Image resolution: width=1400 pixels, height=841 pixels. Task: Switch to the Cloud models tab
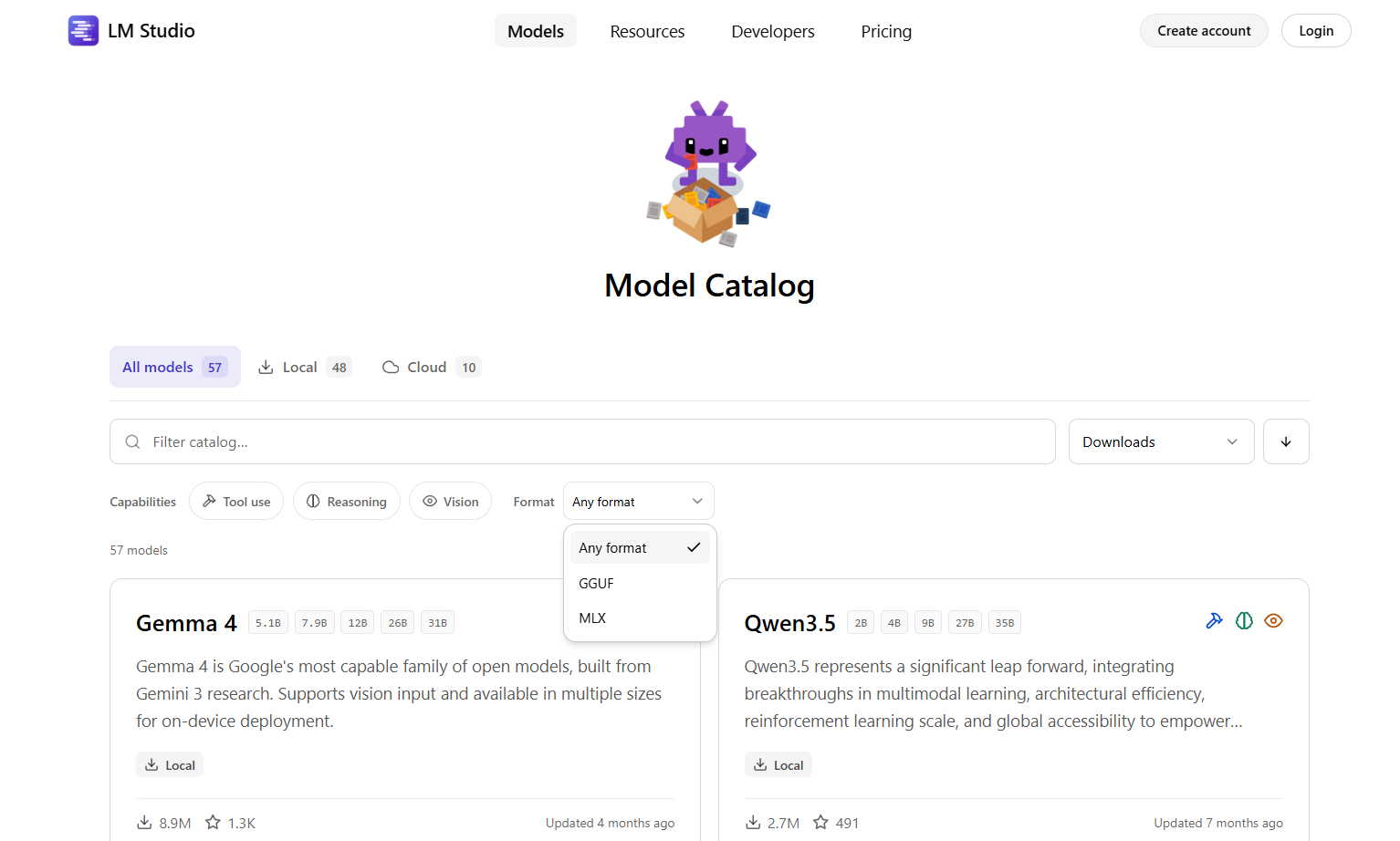[x=432, y=367]
